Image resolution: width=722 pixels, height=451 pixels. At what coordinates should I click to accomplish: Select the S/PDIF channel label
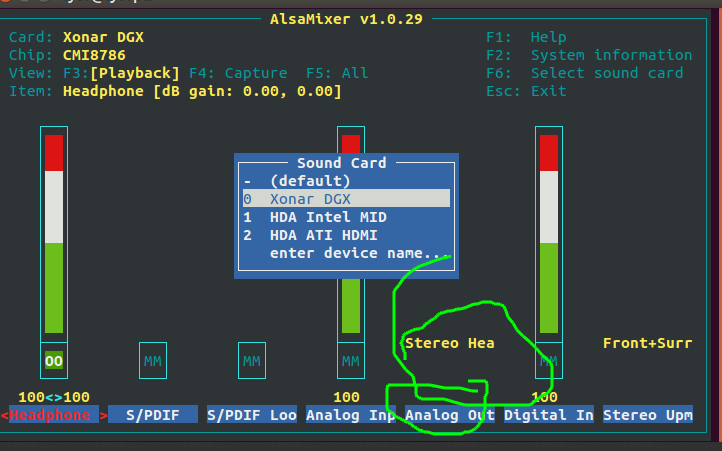click(153, 415)
